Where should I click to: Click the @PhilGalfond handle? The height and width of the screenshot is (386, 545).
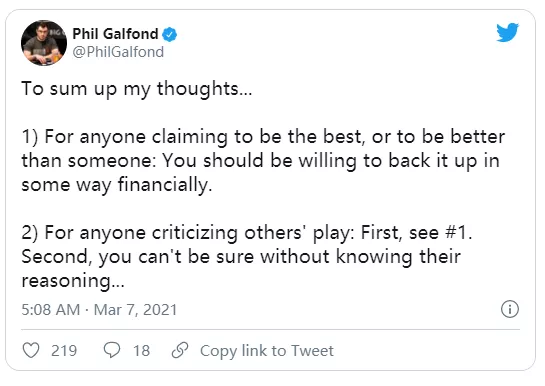tap(118, 52)
